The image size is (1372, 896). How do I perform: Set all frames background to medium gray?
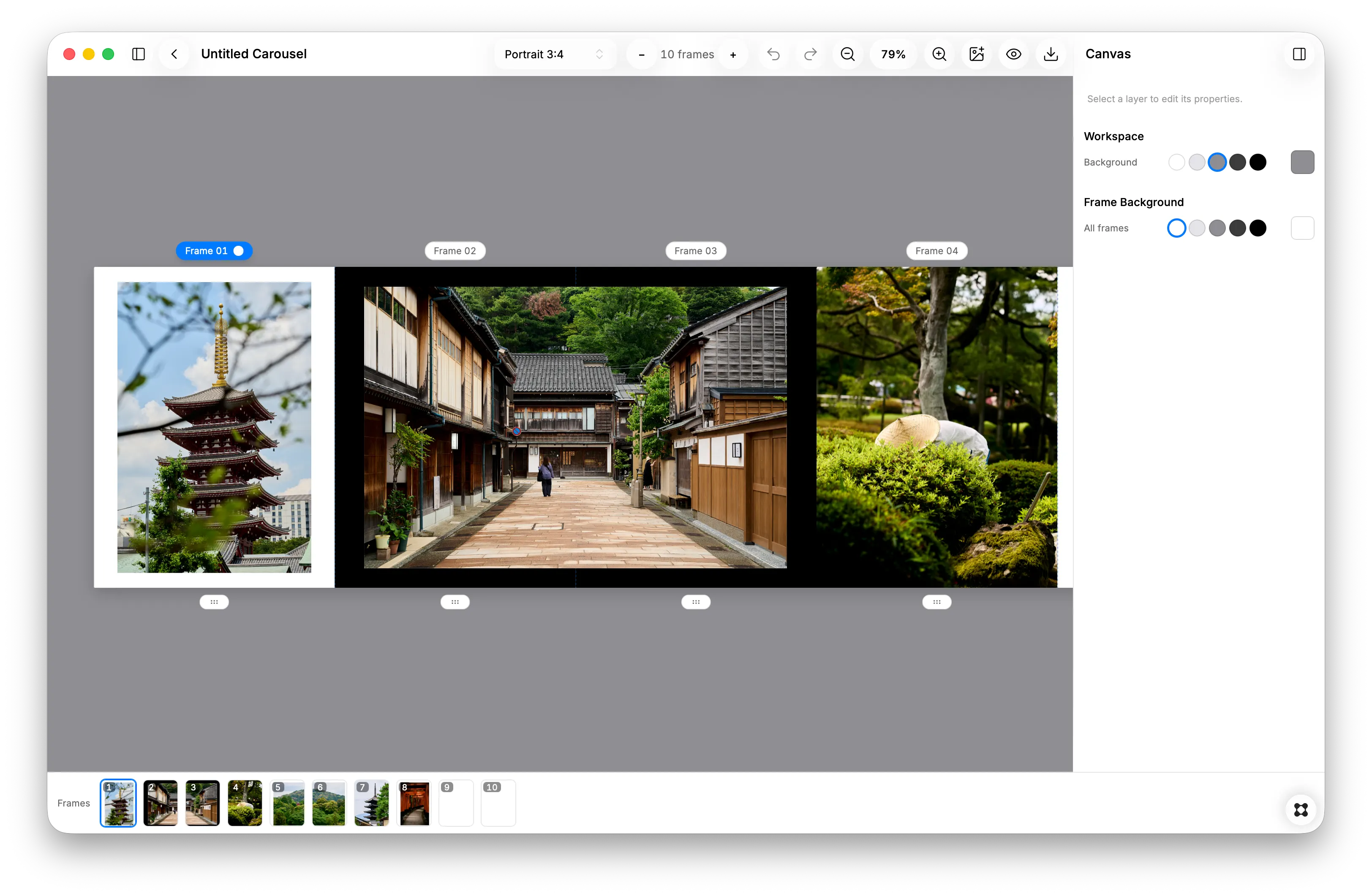pyautogui.click(x=1217, y=228)
